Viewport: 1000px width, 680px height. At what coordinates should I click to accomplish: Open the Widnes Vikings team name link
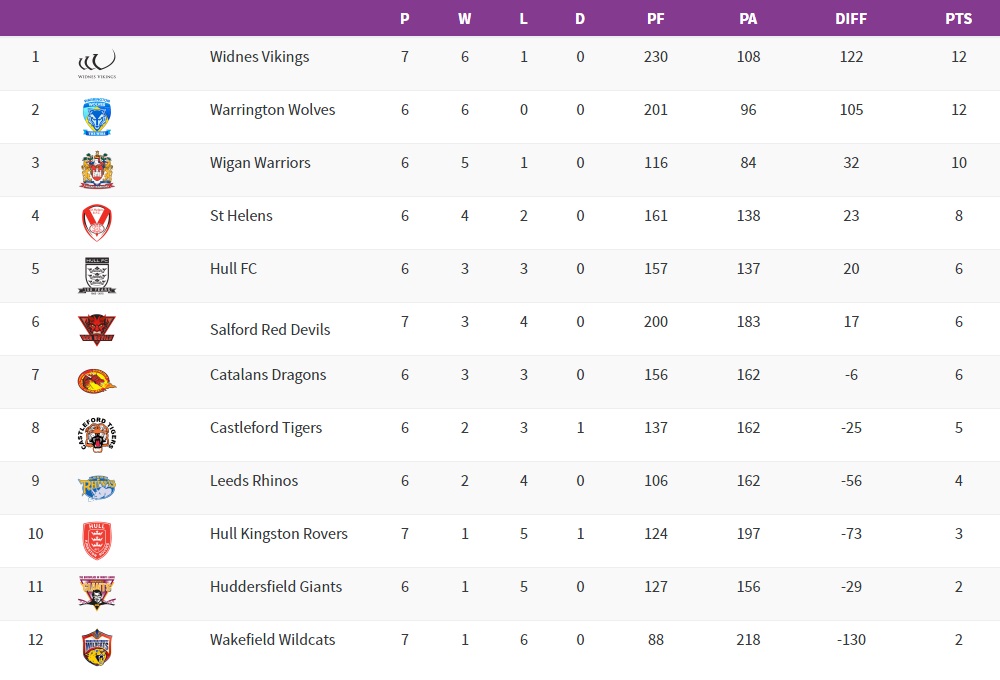coord(259,57)
